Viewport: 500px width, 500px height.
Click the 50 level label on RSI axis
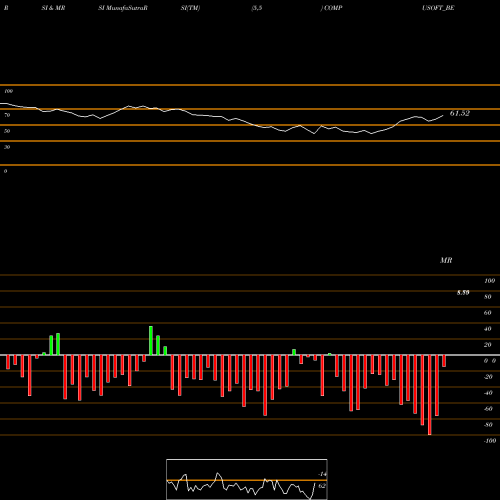point(7,131)
